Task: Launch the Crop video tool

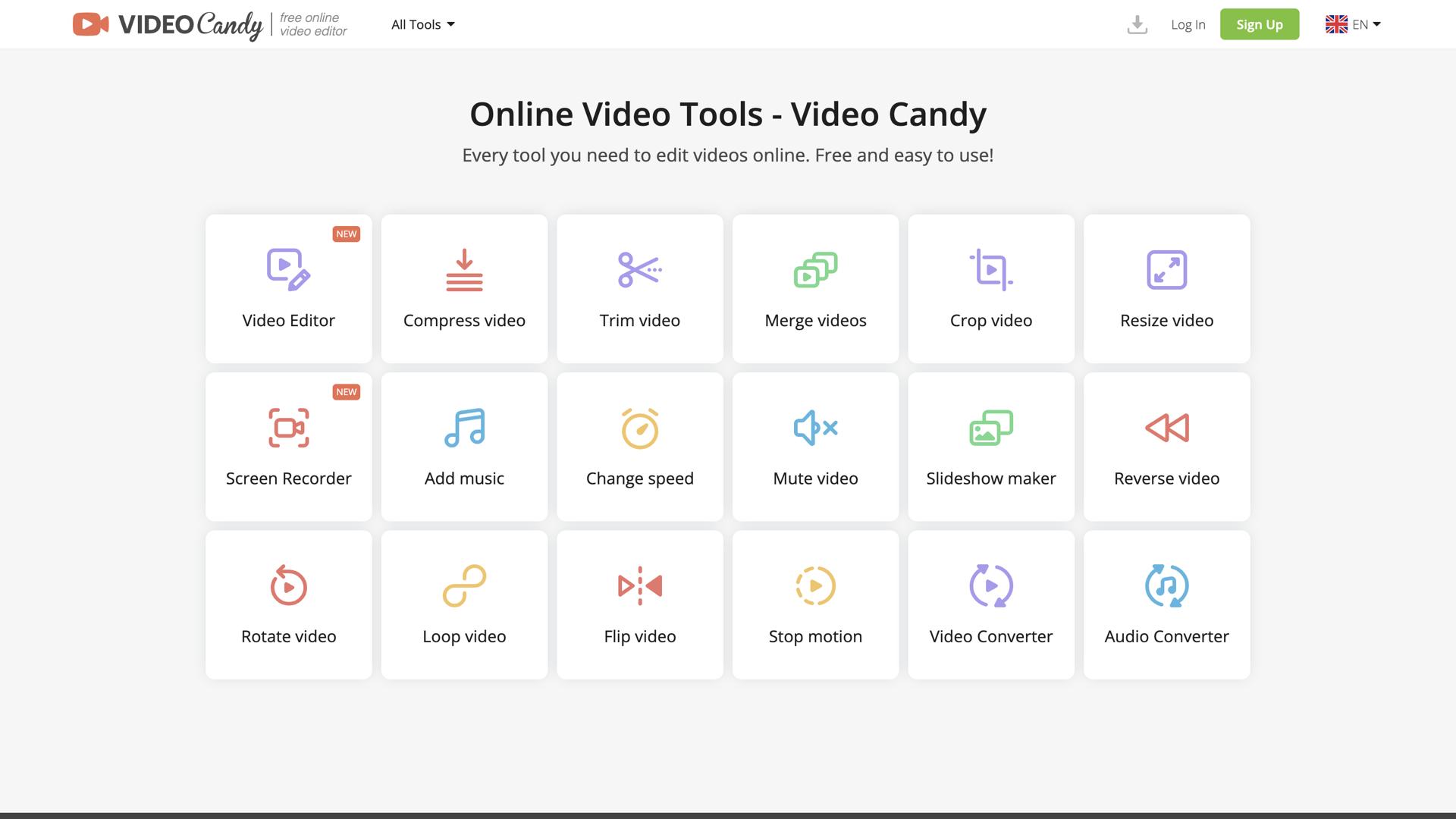Action: pyautogui.click(x=990, y=288)
